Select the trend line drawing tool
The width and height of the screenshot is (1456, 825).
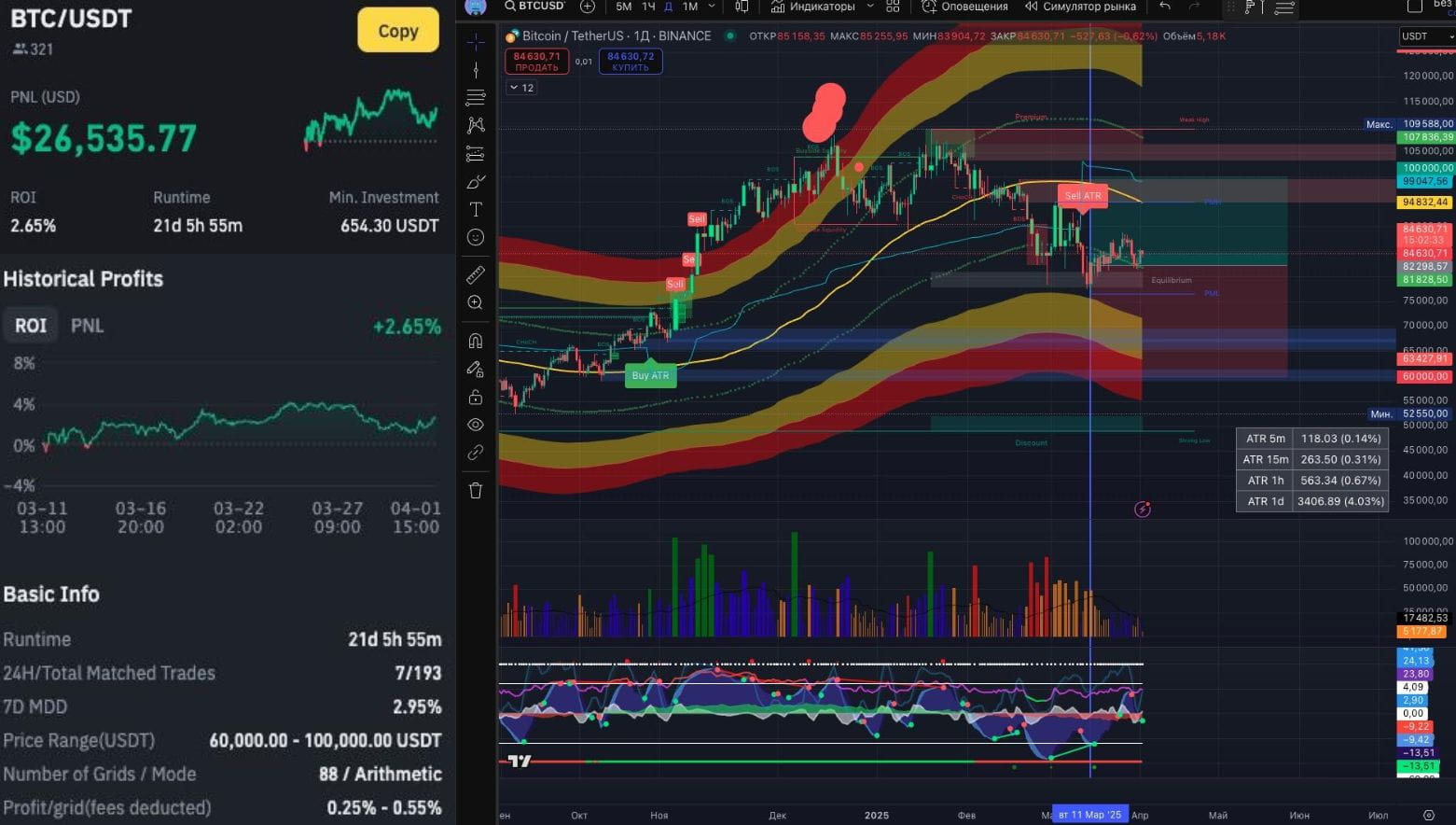coord(476,70)
